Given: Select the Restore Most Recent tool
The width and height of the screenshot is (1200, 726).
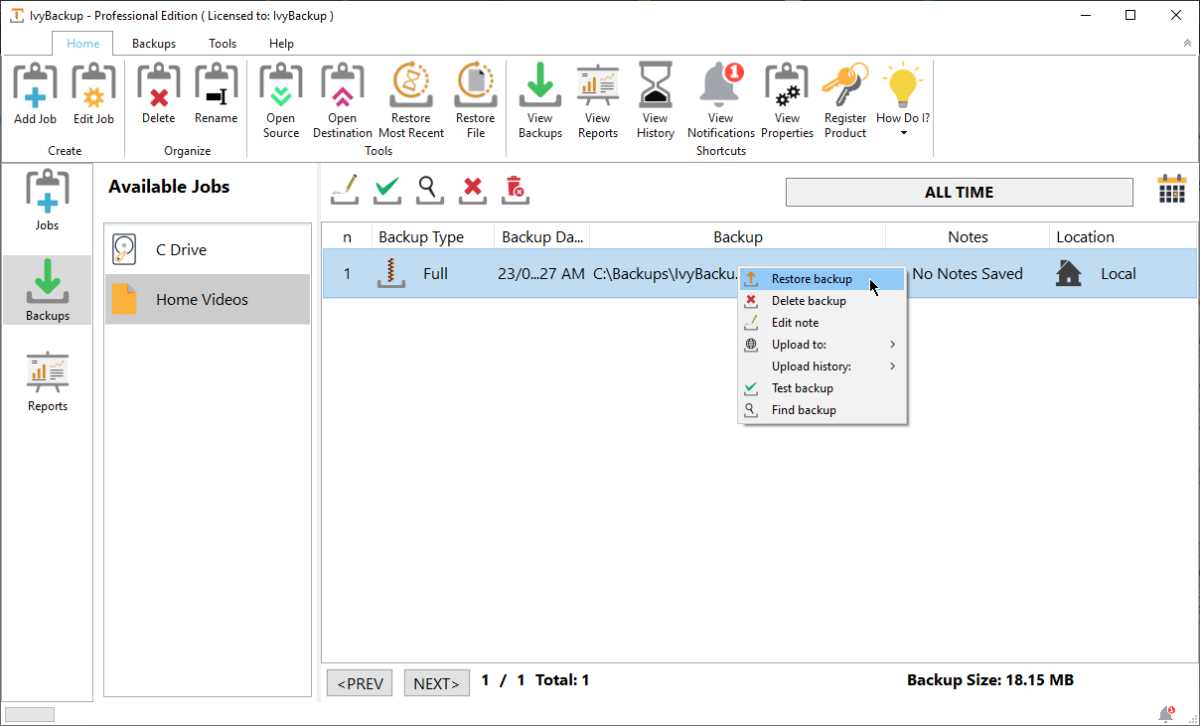Looking at the screenshot, I should pyautogui.click(x=410, y=95).
